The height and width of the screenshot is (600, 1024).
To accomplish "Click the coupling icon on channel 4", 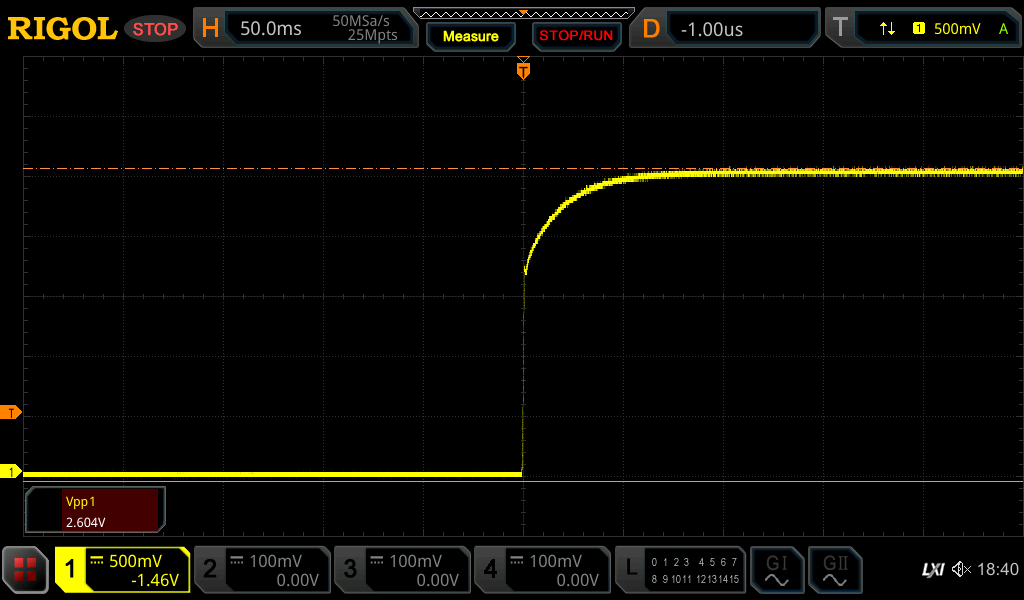I will (517, 560).
